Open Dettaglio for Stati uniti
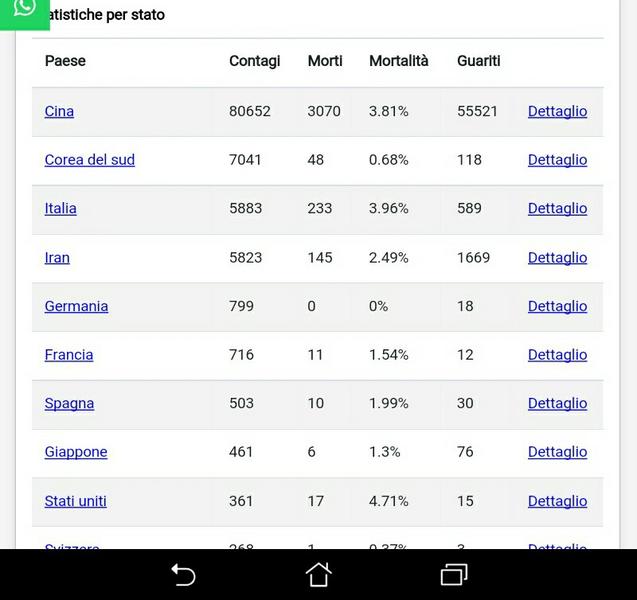 557,501
